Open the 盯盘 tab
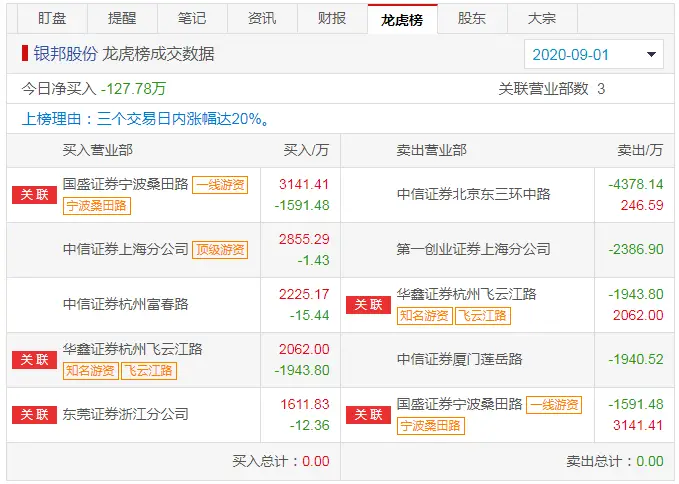Image resolution: width=679 pixels, height=484 pixels. (x=52, y=18)
